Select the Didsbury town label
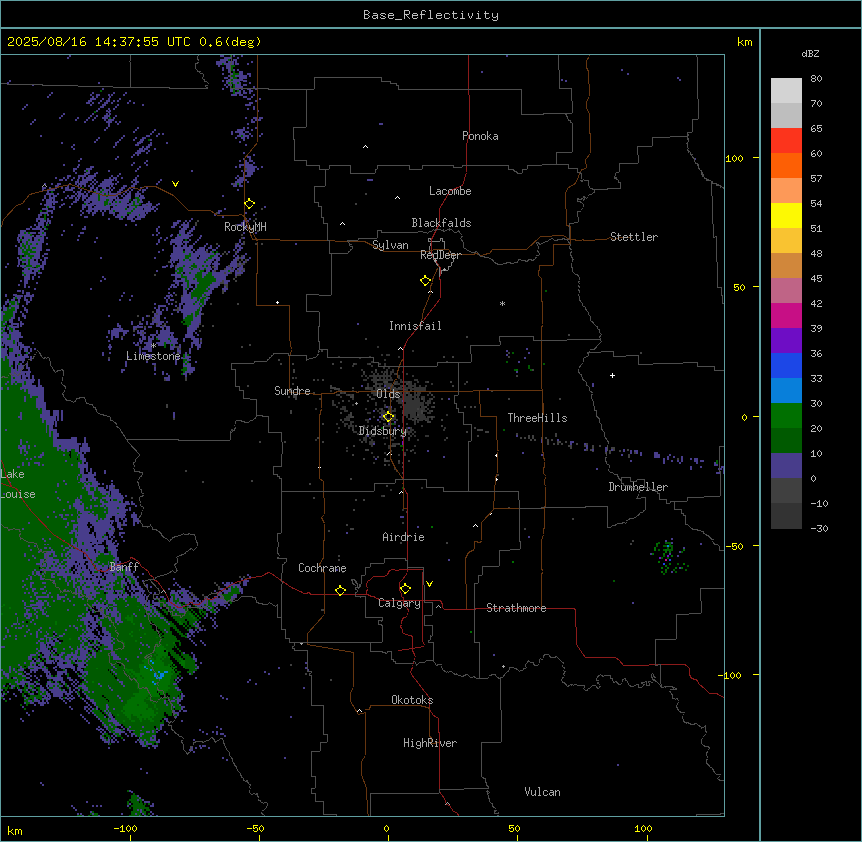This screenshot has width=862, height=842. point(383,431)
